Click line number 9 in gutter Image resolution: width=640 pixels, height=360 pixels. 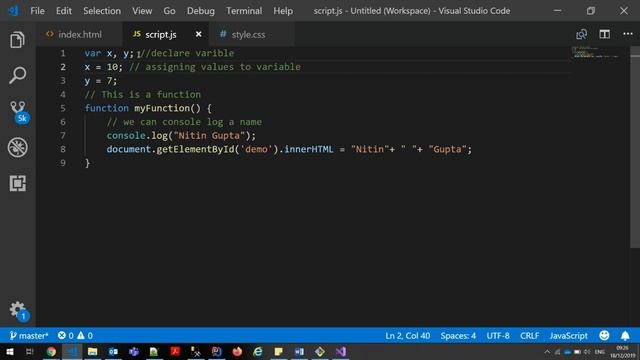coord(63,163)
